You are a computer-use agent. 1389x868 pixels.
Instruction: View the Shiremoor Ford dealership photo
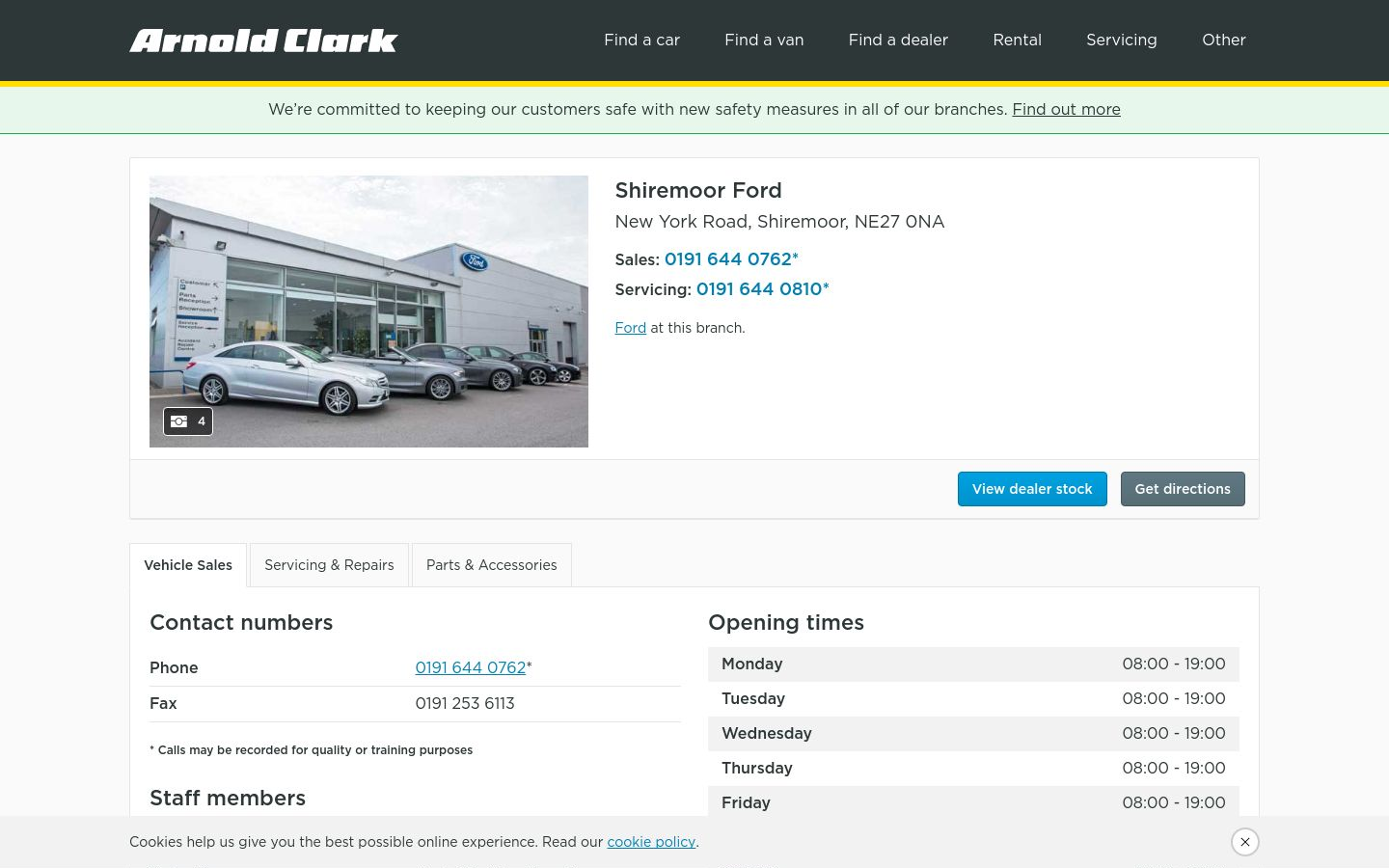coord(368,312)
